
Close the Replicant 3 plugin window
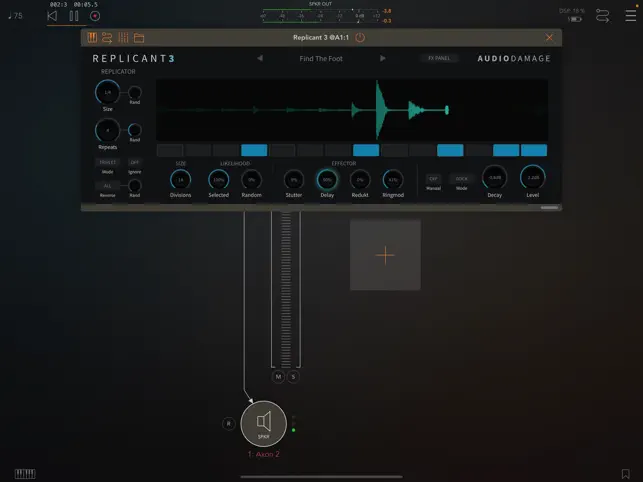click(x=549, y=38)
